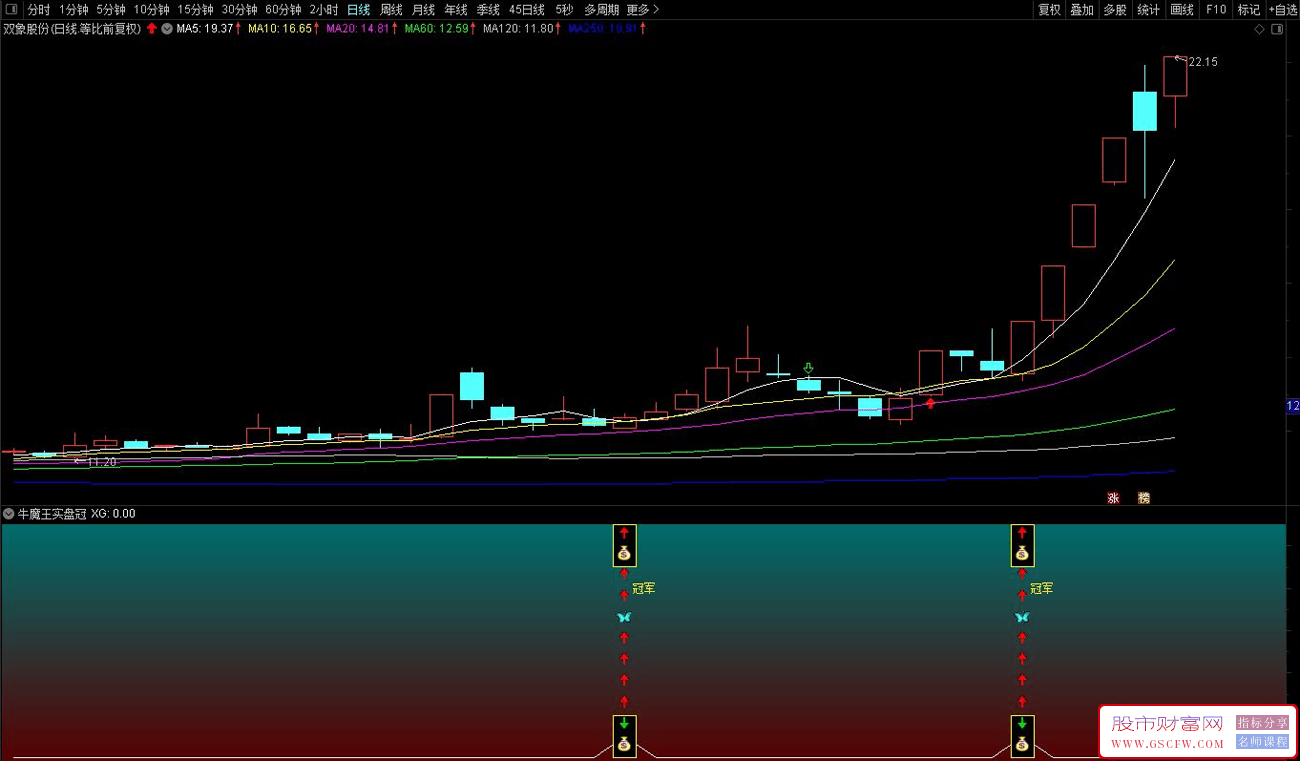Toggle the left sidebar panel icon
The width and height of the screenshot is (1300, 761).
[x=11, y=9]
